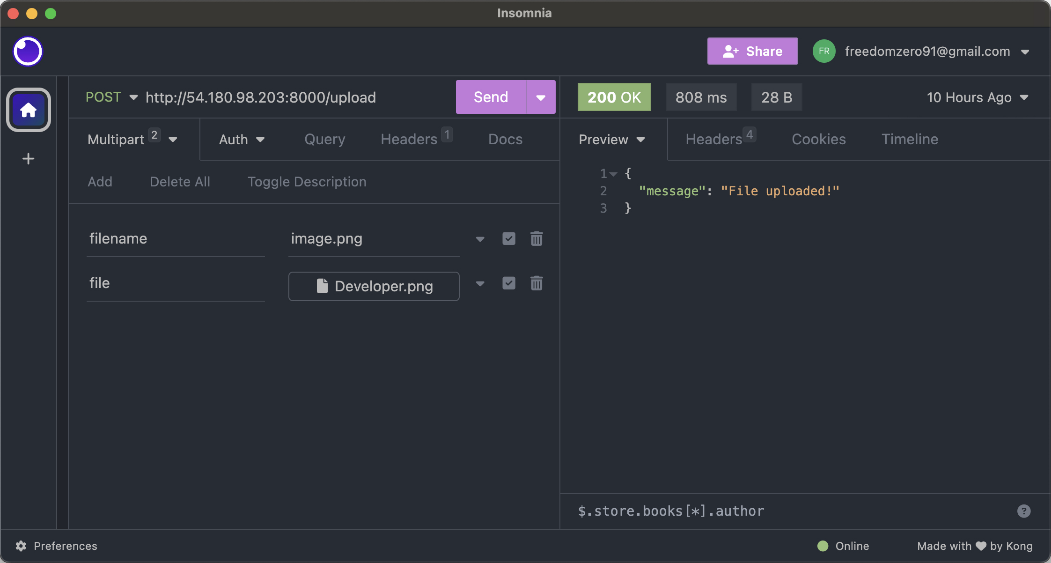This screenshot has height=563, width=1051.
Task: Click the image.png value field
Action: point(374,239)
